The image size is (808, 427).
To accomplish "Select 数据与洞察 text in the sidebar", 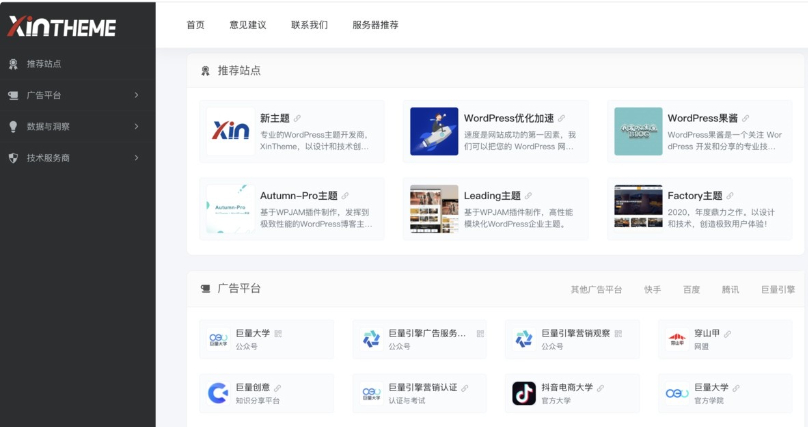I will 48,127.
